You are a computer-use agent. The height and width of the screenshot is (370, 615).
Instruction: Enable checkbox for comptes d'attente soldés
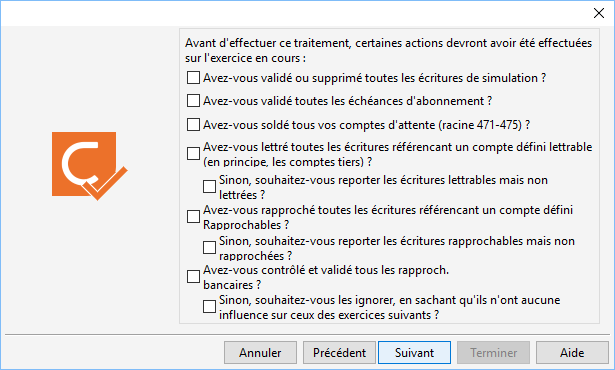click(193, 125)
